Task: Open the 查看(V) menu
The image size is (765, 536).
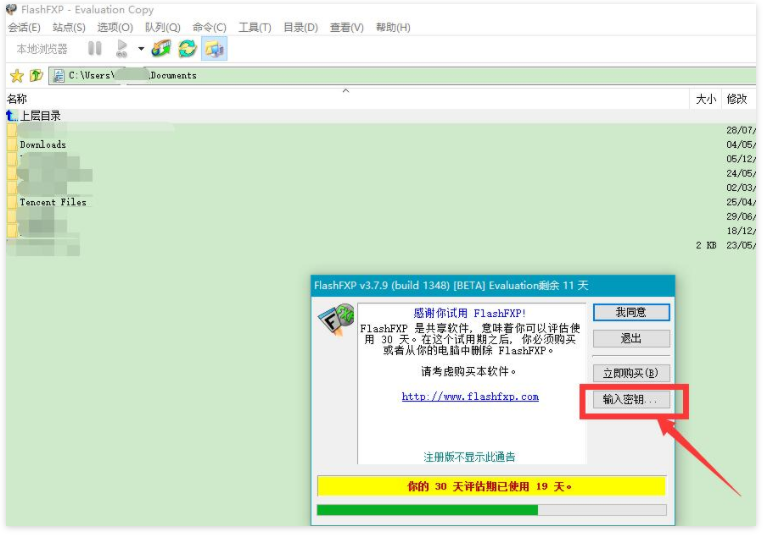Action: [346, 27]
